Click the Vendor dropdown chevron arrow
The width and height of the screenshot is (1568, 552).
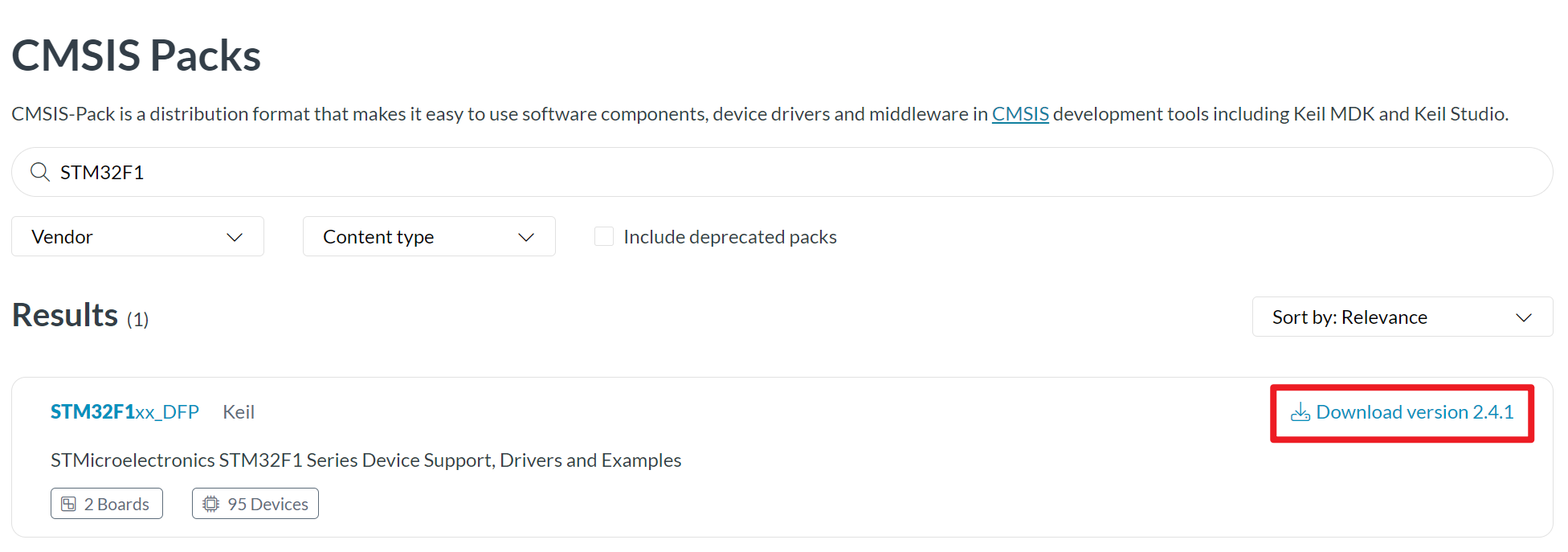click(235, 237)
